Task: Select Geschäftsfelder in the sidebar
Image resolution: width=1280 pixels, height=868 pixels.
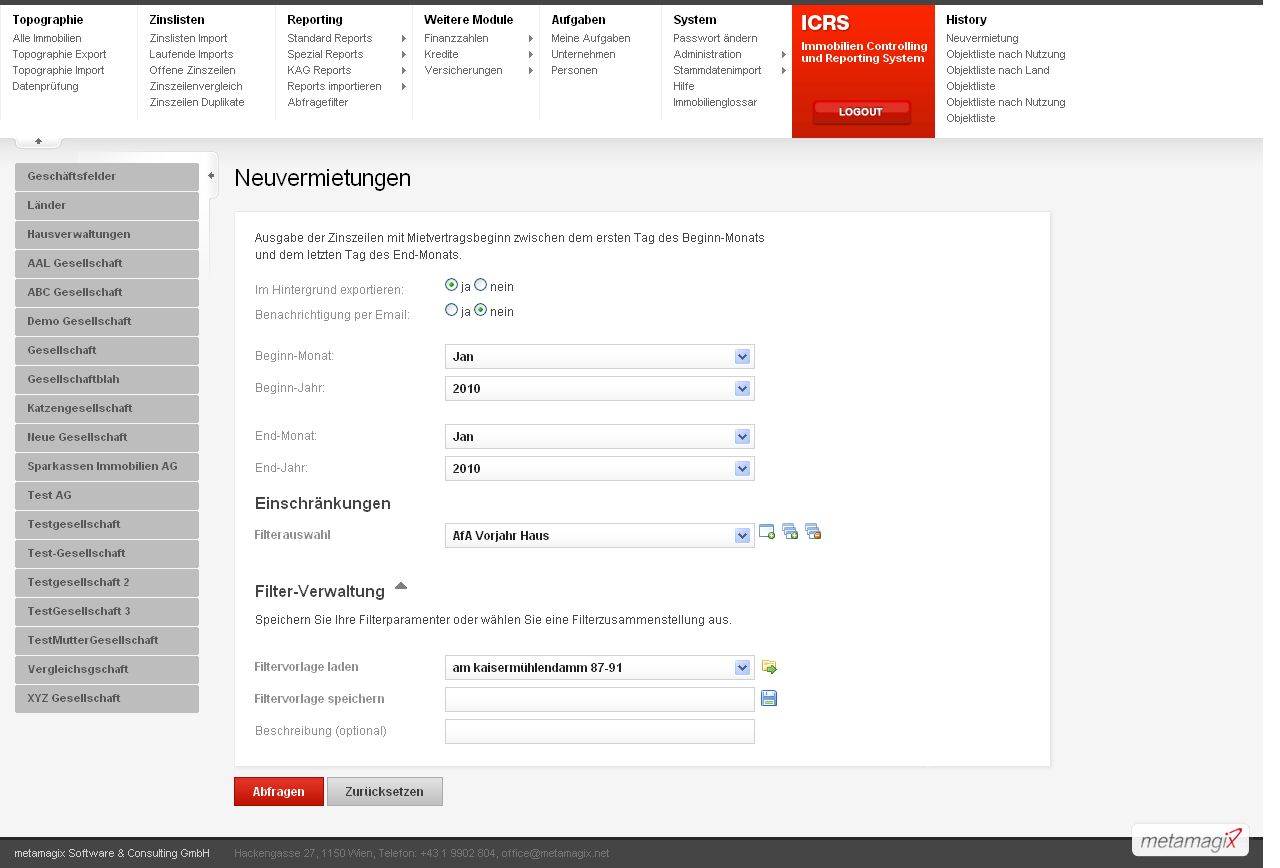Action: click(x=107, y=176)
